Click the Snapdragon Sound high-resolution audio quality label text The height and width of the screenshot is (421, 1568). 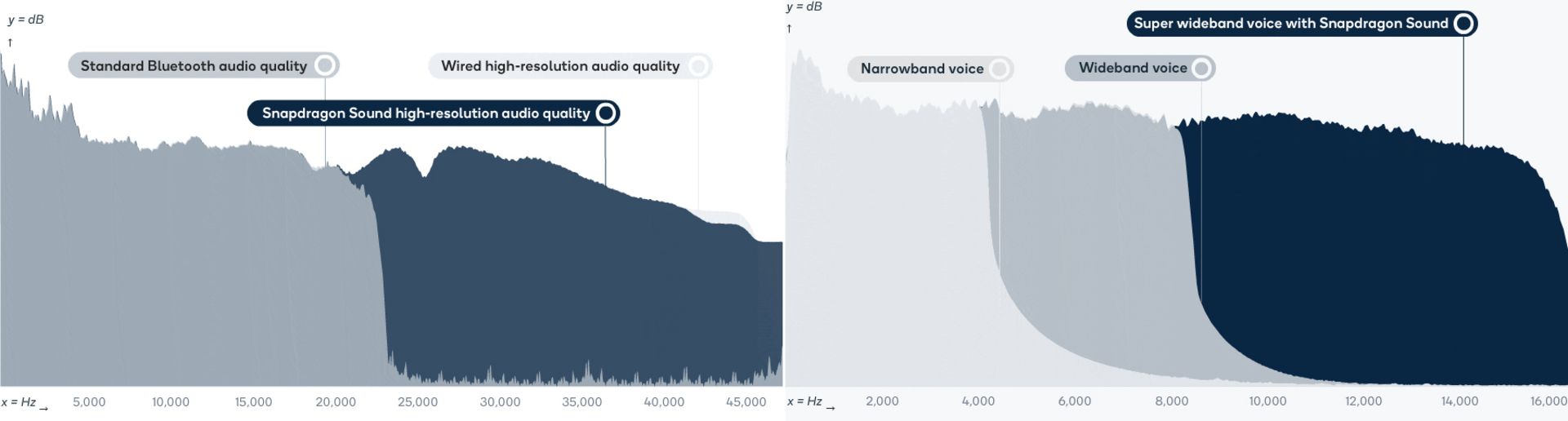pos(425,113)
